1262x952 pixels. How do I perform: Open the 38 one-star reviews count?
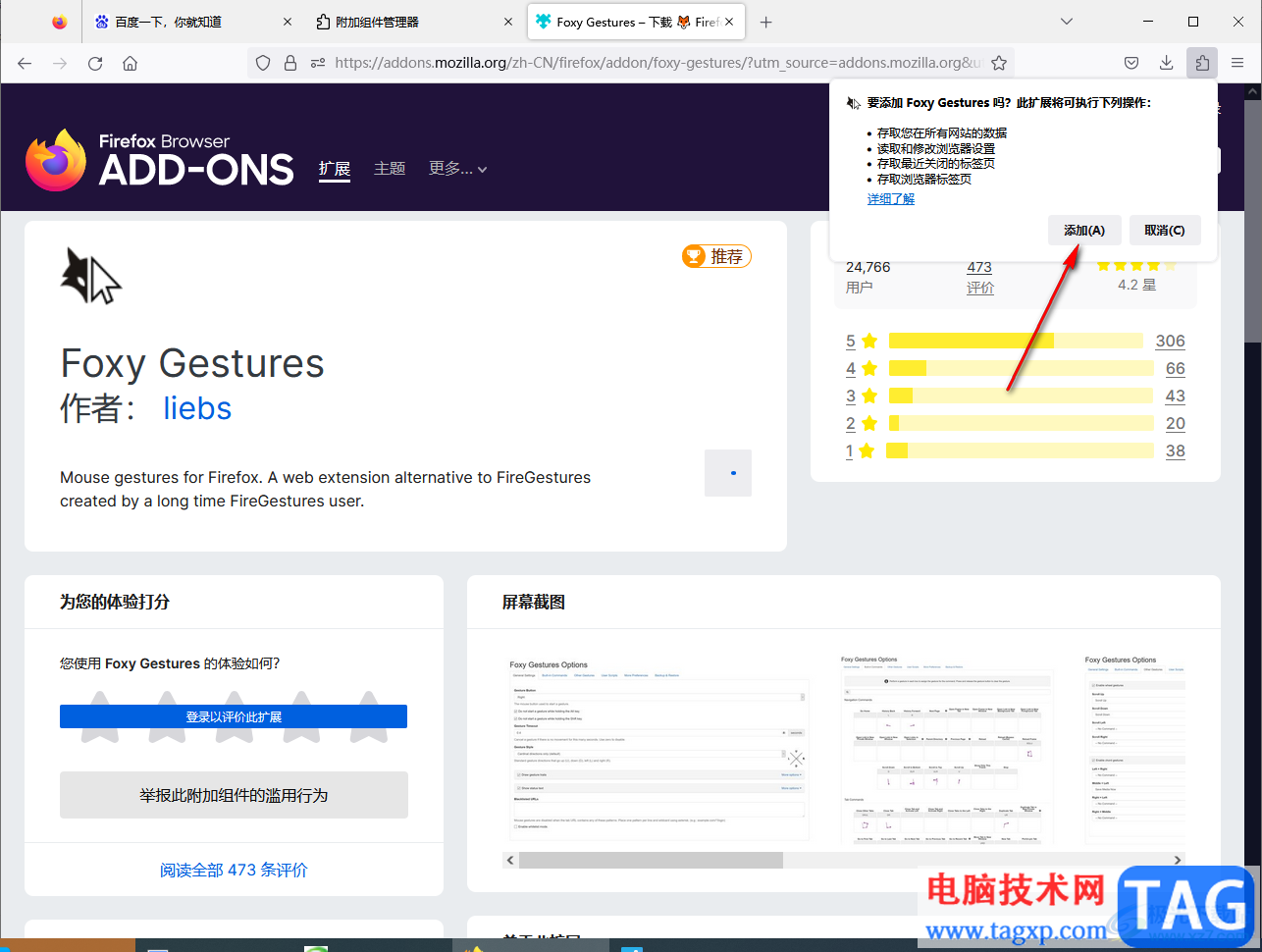[1176, 450]
